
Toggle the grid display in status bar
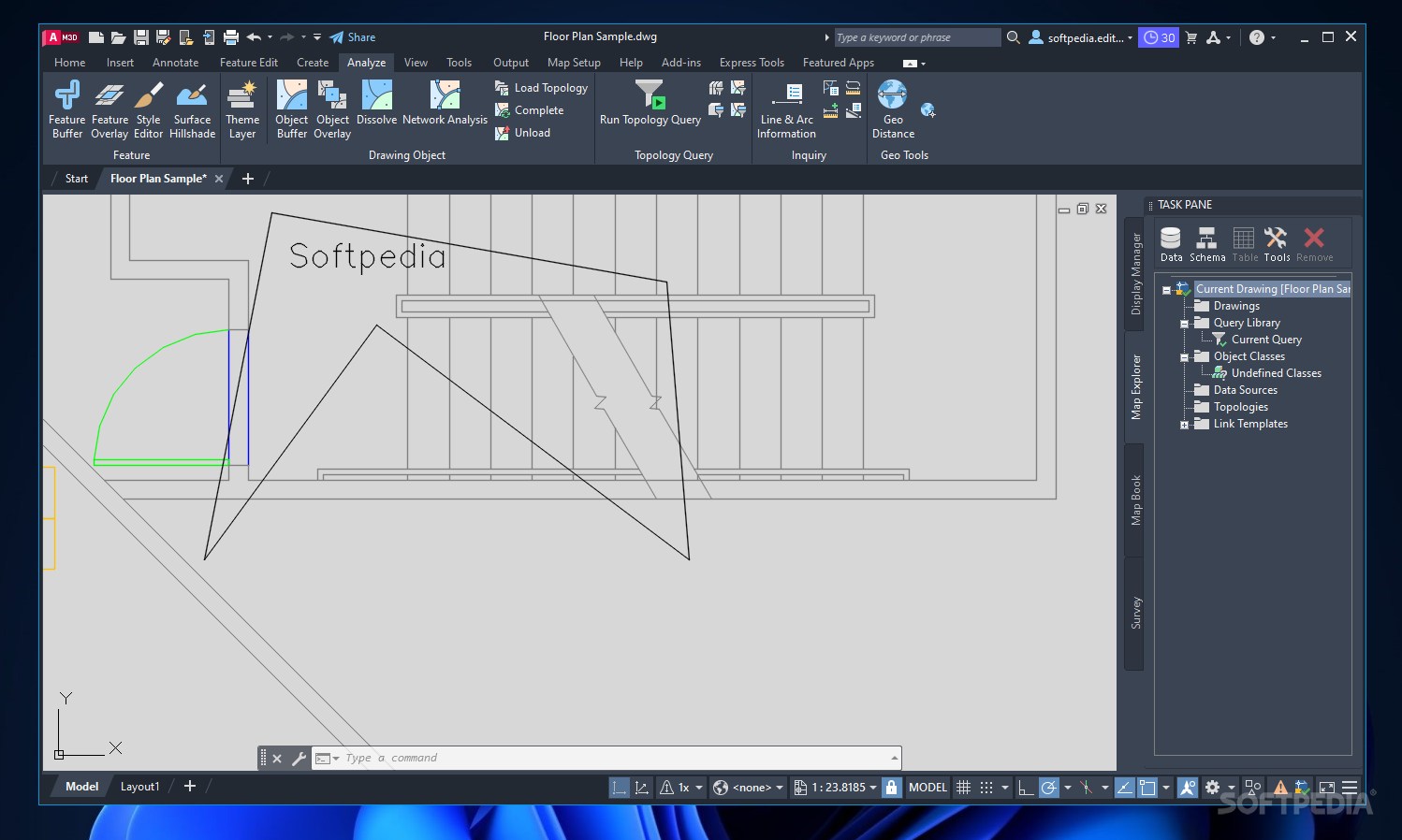(963, 788)
